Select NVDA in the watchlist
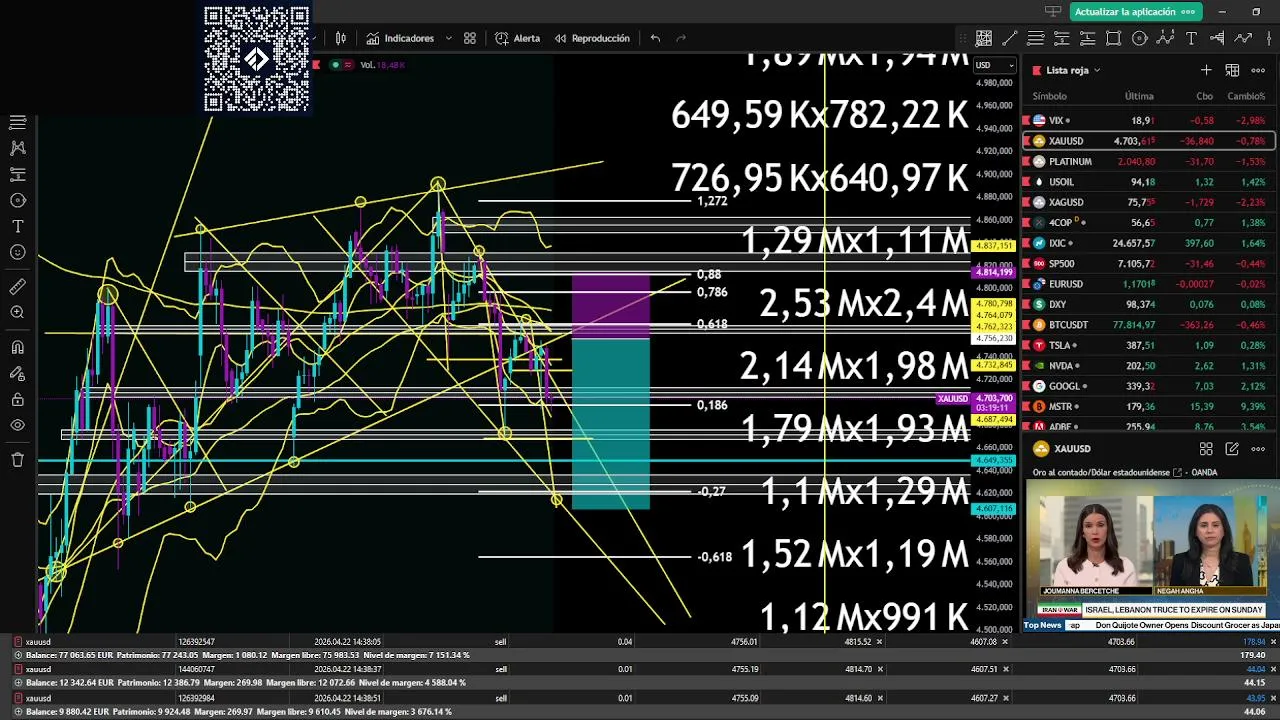Viewport: 1280px width, 720px height. pyautogui.click(x=1148, y=366)
